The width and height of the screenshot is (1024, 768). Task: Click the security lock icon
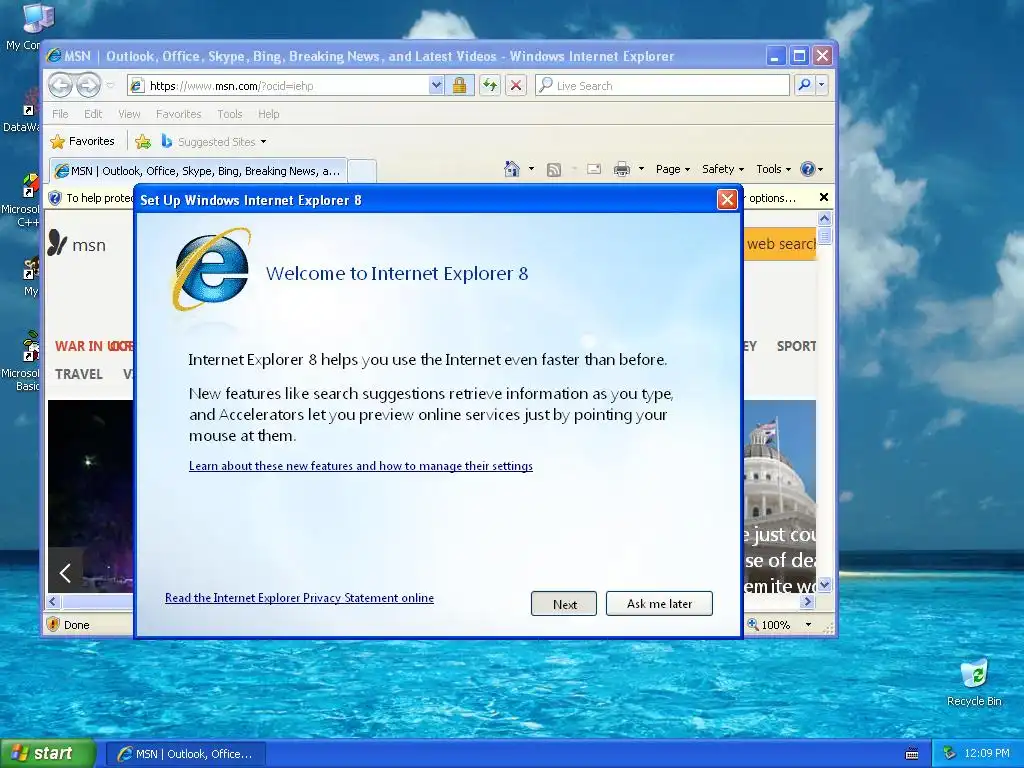coord(459,86)
